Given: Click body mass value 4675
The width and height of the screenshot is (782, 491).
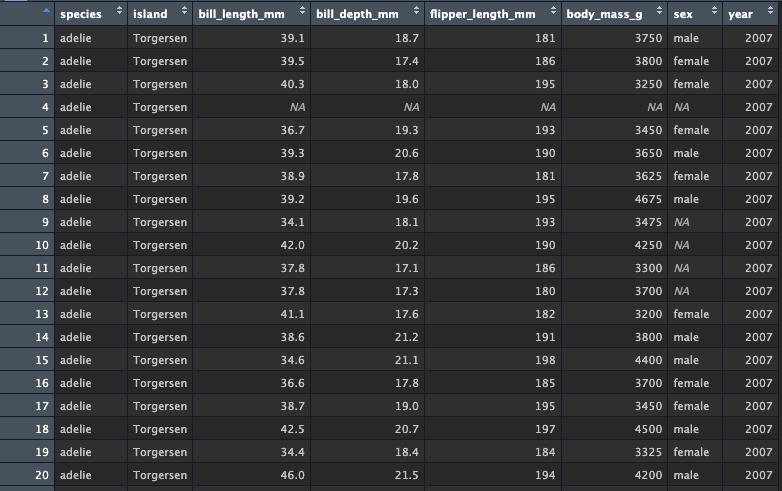Looking at the screenshot, I should pyautogui.click(x=648, y=199).
